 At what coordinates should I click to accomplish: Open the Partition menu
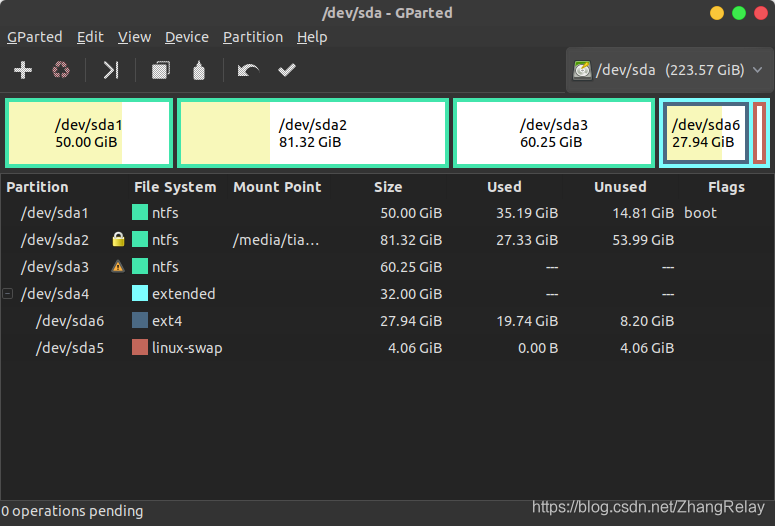pyautogui.click(x=253, y=37)
